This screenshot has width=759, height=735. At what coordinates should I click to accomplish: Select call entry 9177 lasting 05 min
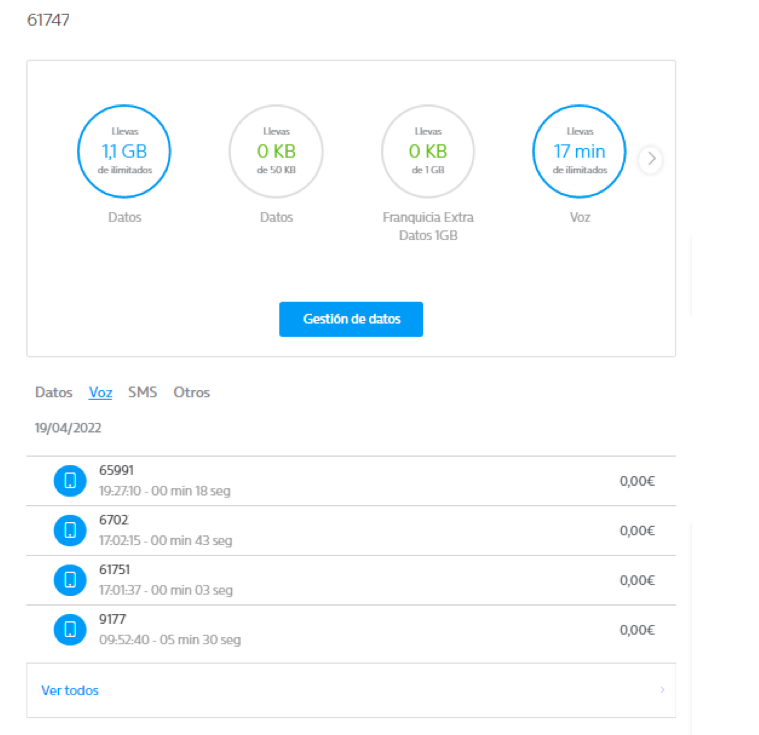[x=170, y=629]
